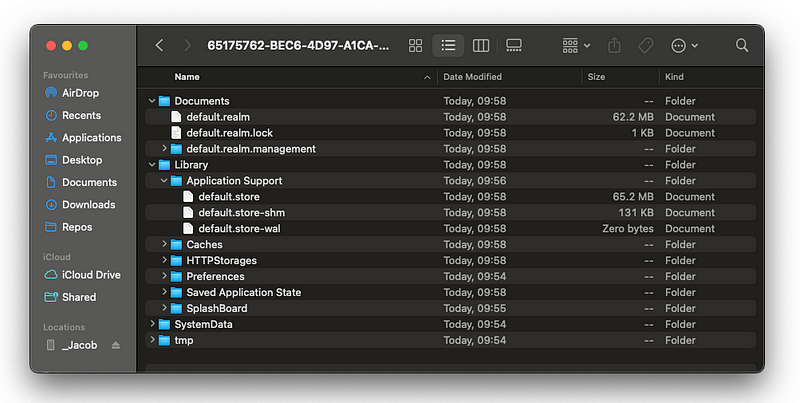Sort by Date Modified column header
This screenshot has height=403, width=800.
pyautogui.click(x=473, y=77)
